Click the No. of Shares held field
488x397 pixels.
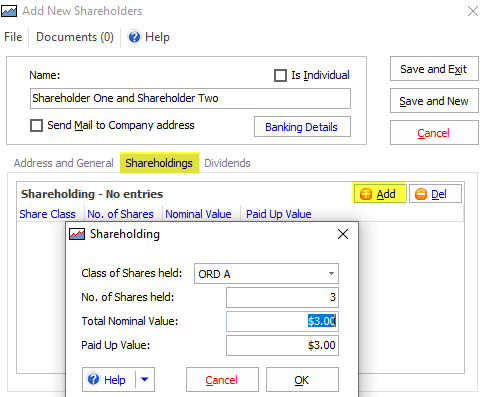[x=282, y=297]
